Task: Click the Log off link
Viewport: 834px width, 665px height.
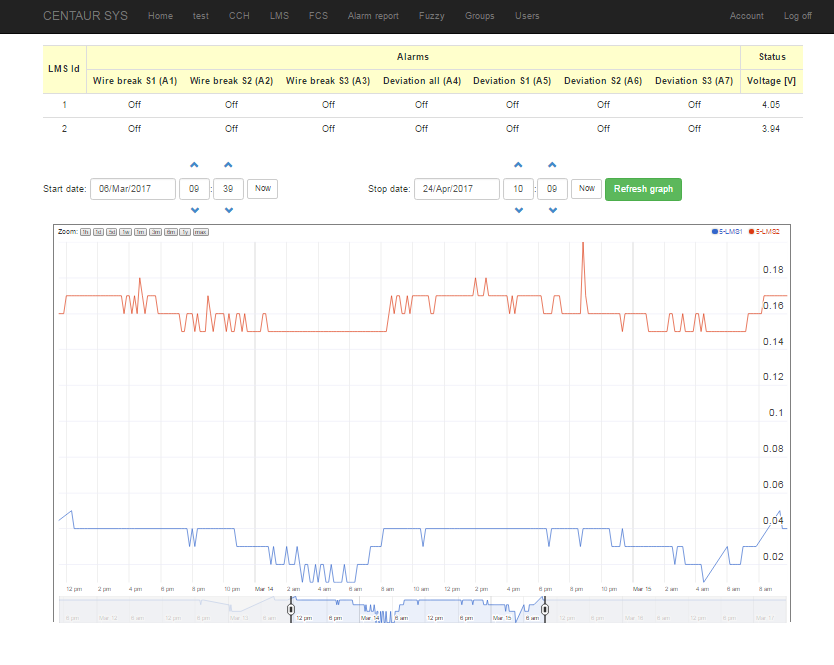Action: 797,16
